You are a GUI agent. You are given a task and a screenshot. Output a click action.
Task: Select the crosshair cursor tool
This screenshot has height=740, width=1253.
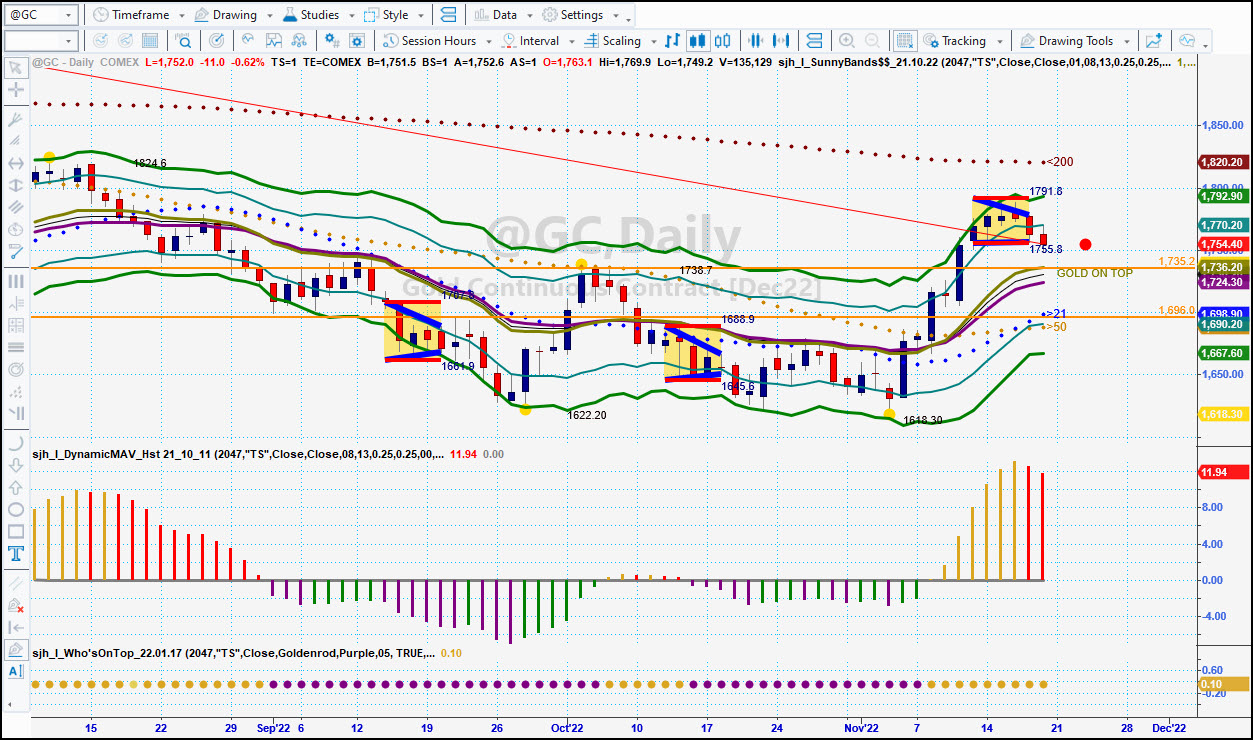pyautogui.click(x=16, y=90)
